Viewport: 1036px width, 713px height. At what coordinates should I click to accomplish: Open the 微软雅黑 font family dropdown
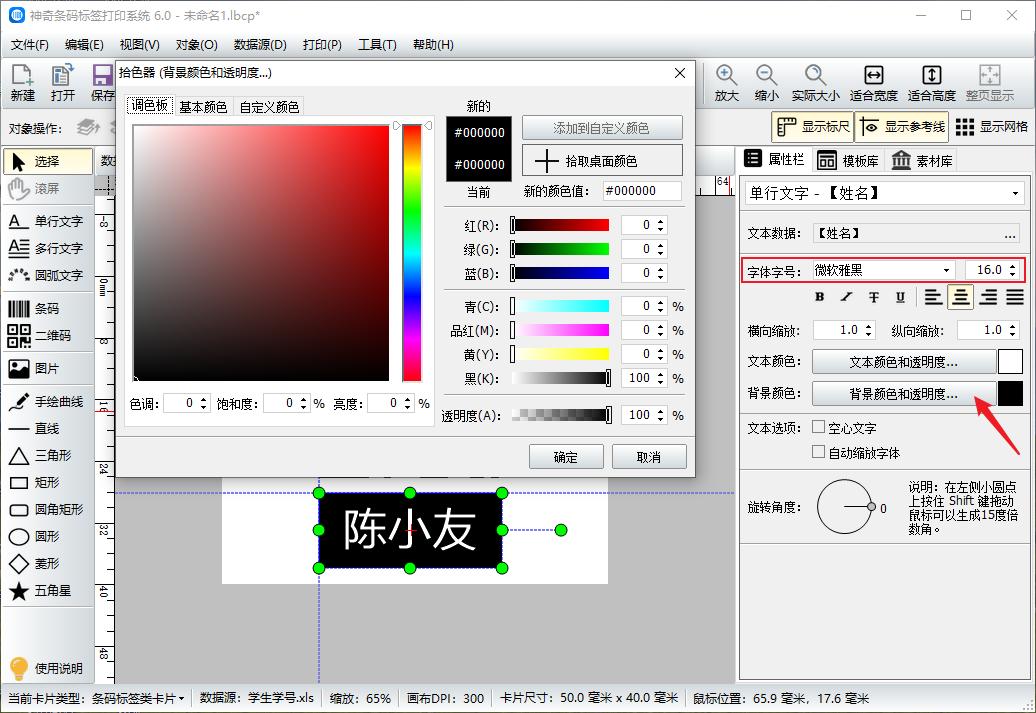946,269
